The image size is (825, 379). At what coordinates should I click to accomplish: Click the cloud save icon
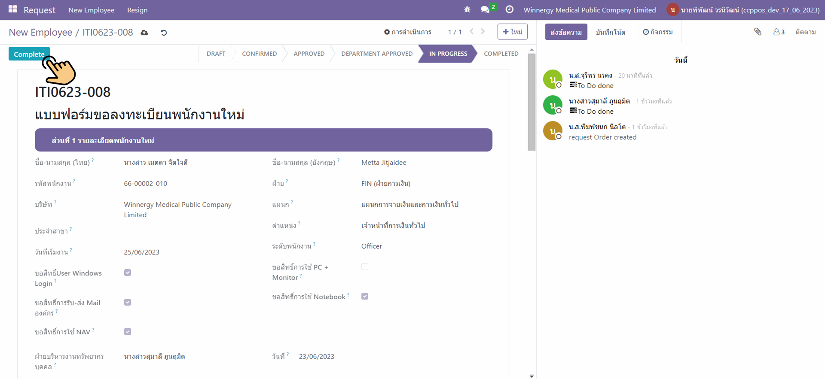[x=145, y=33]
